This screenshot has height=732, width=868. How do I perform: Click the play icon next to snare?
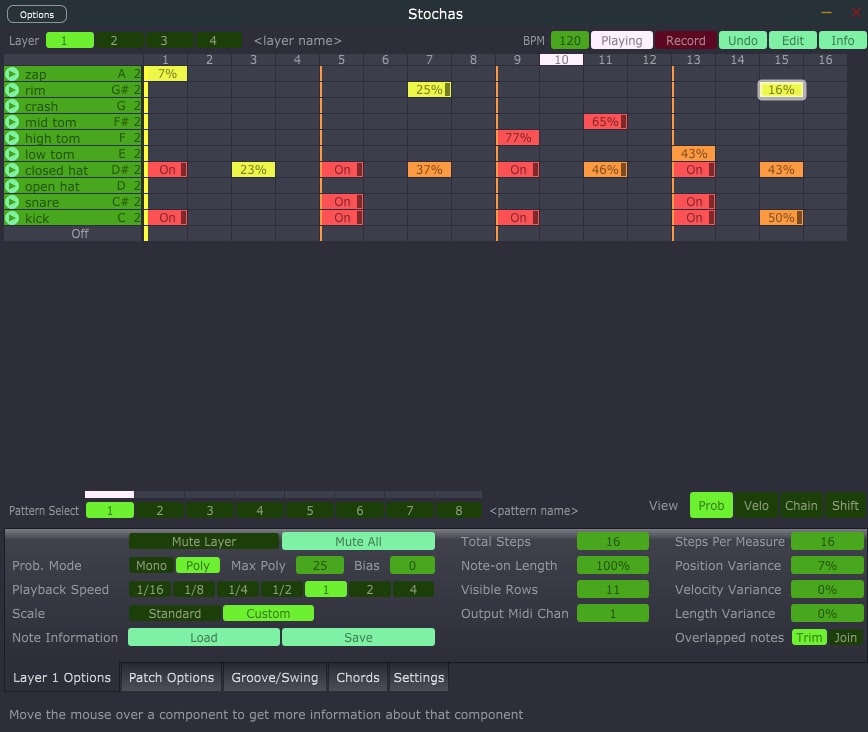(x=10, y=201)
